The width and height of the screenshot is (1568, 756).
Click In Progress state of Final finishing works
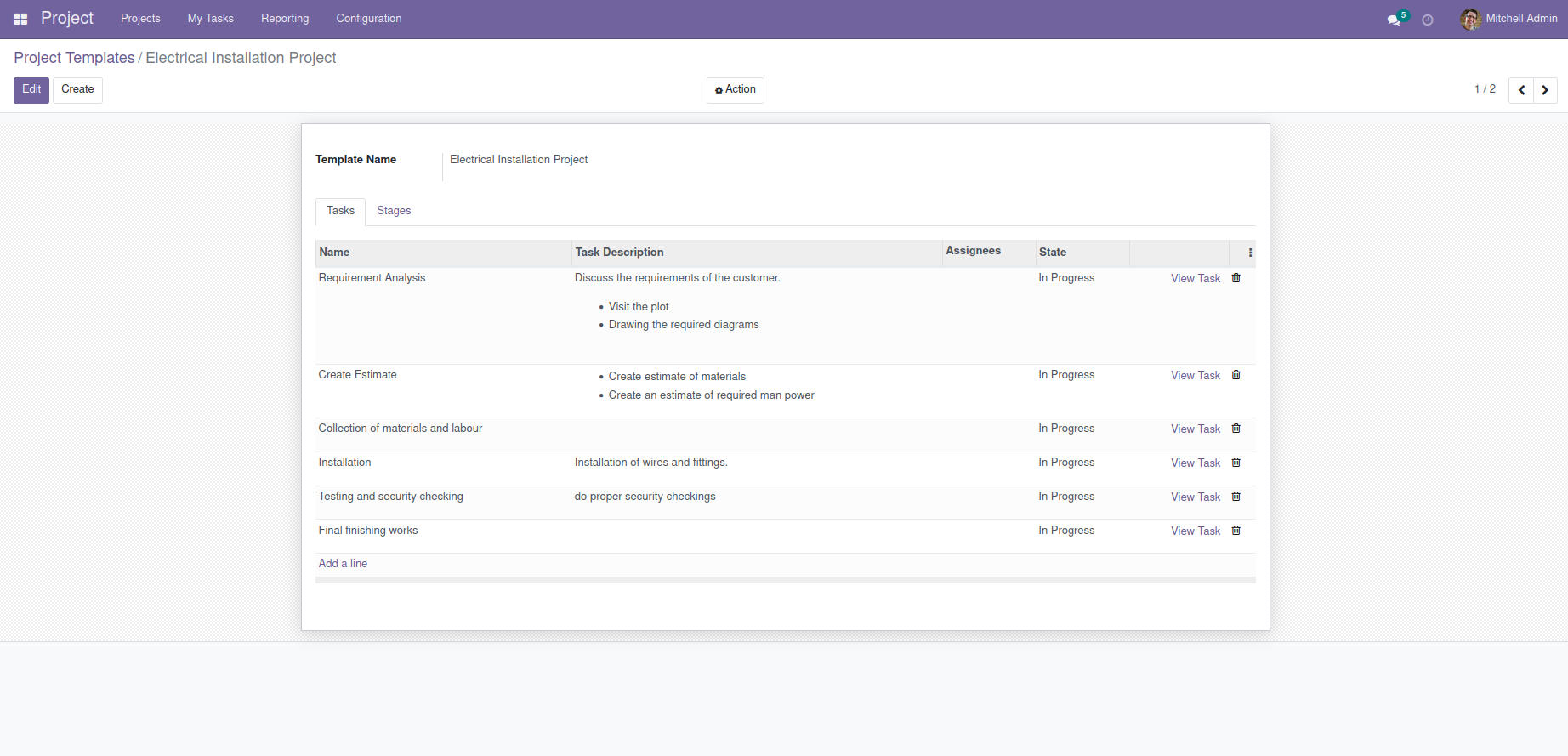[x=1066, y=531]
